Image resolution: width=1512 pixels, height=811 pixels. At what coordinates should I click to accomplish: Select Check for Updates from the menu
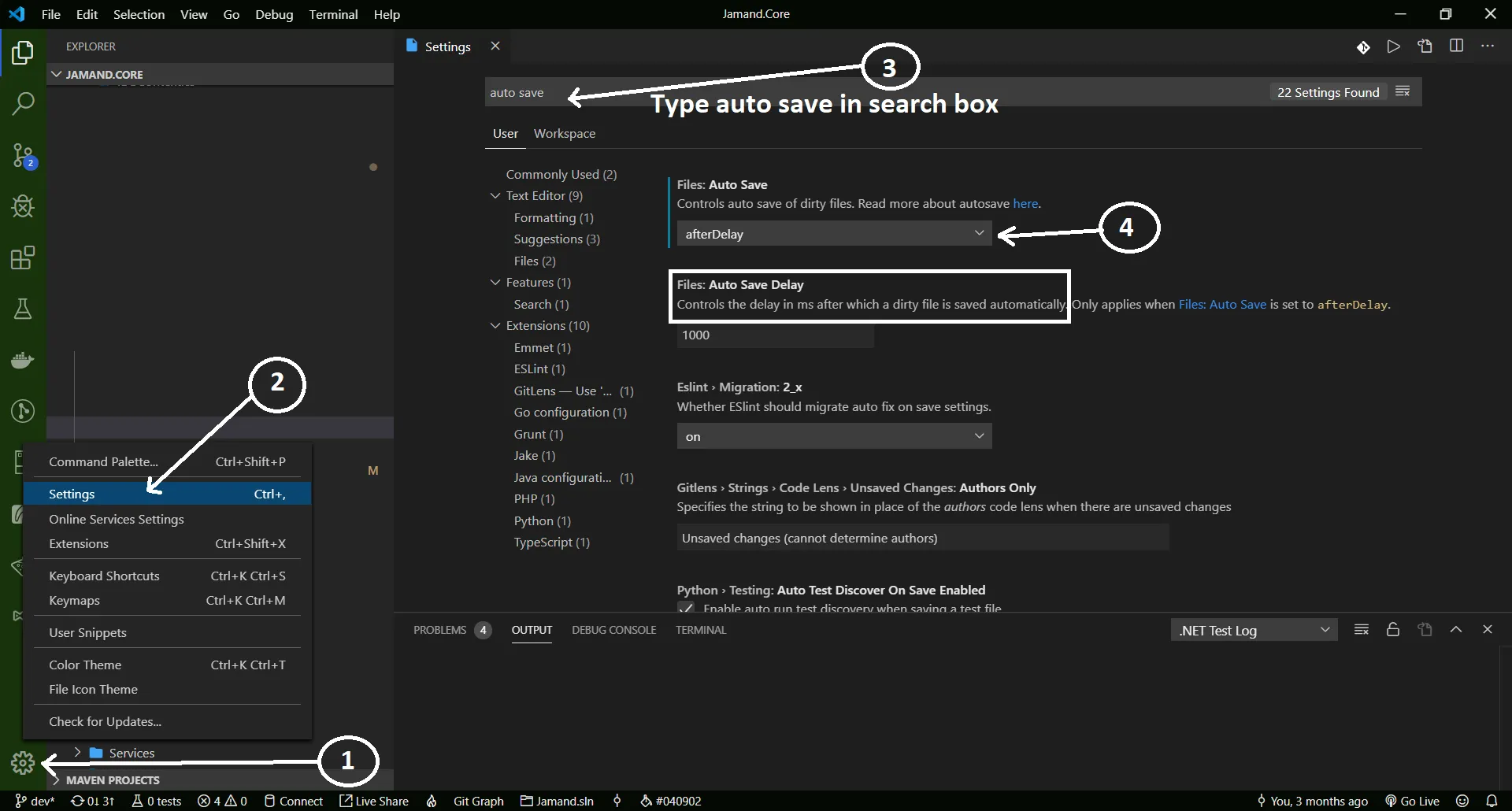[167, 721]
